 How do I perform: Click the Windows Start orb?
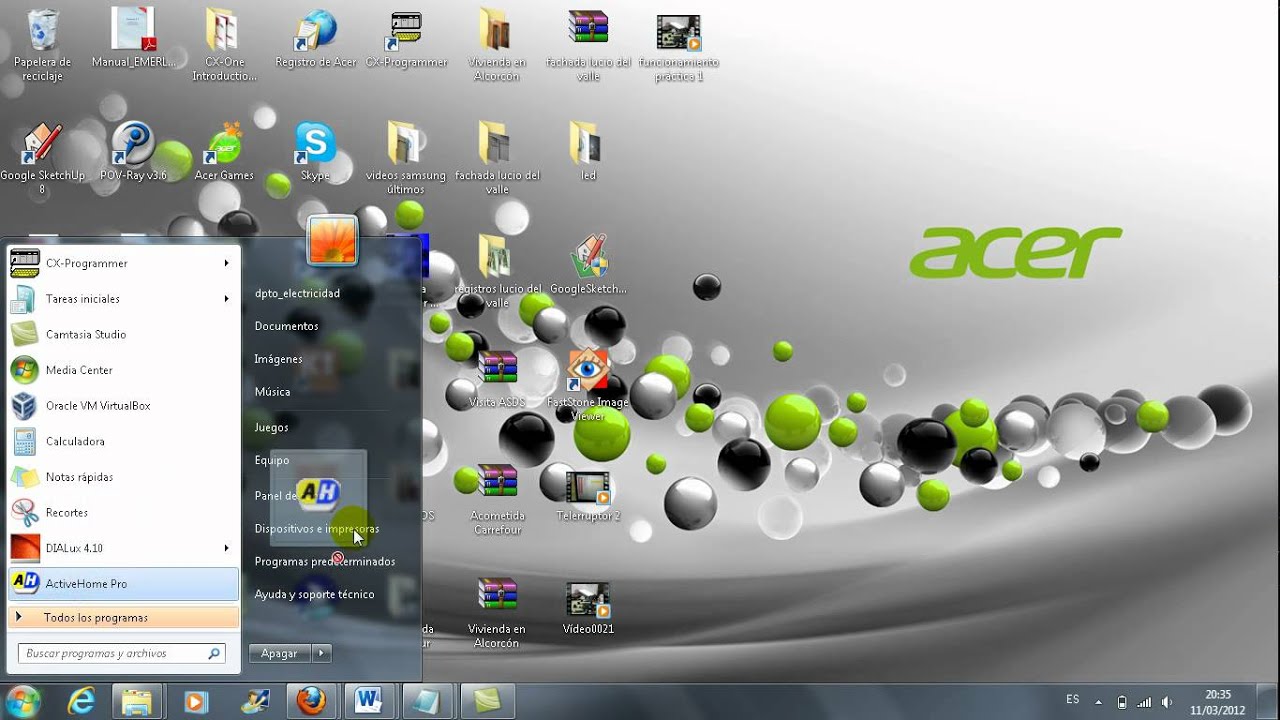pos(23,701)
